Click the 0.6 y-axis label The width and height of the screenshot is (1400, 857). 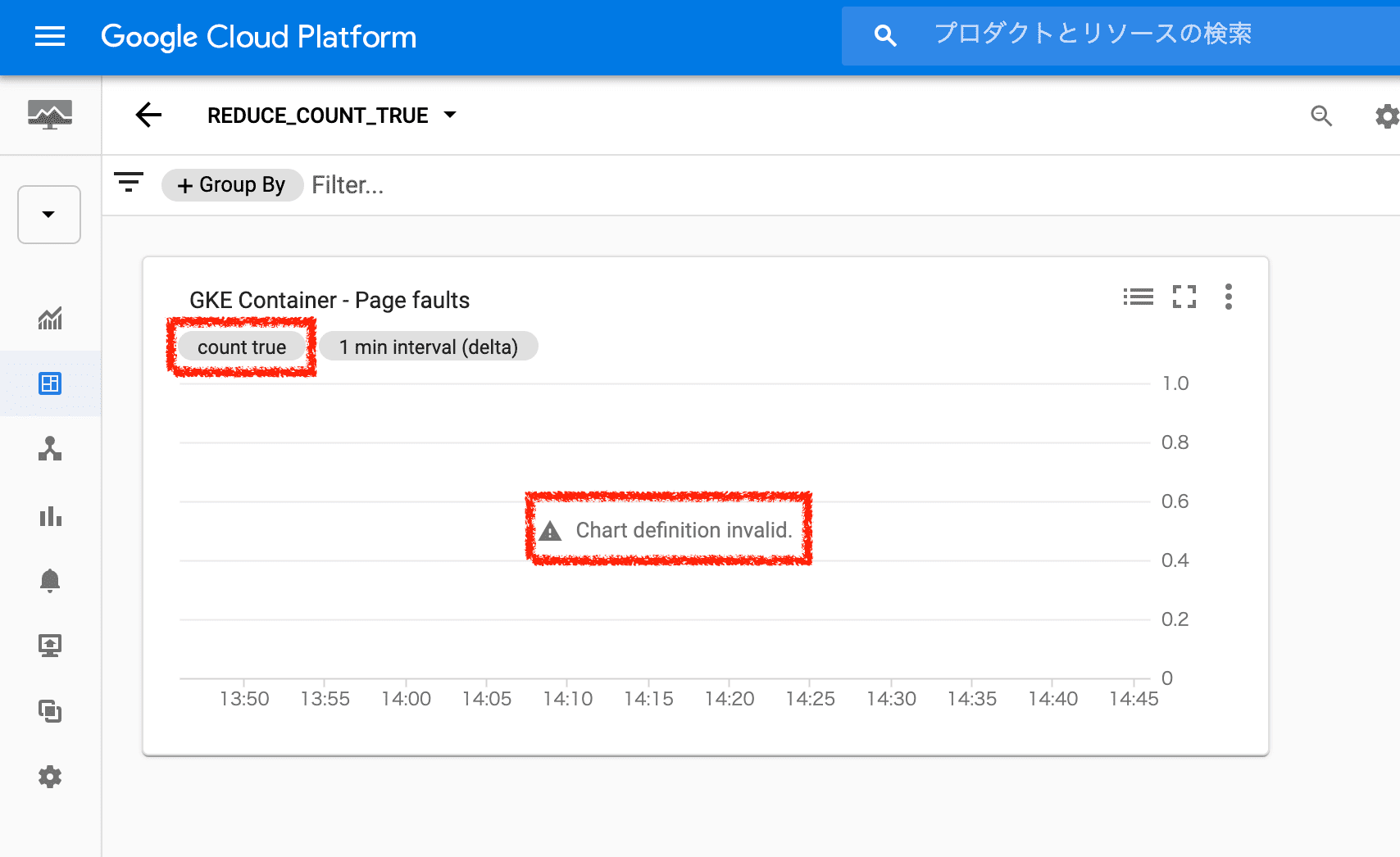[x=1175, y=501]
